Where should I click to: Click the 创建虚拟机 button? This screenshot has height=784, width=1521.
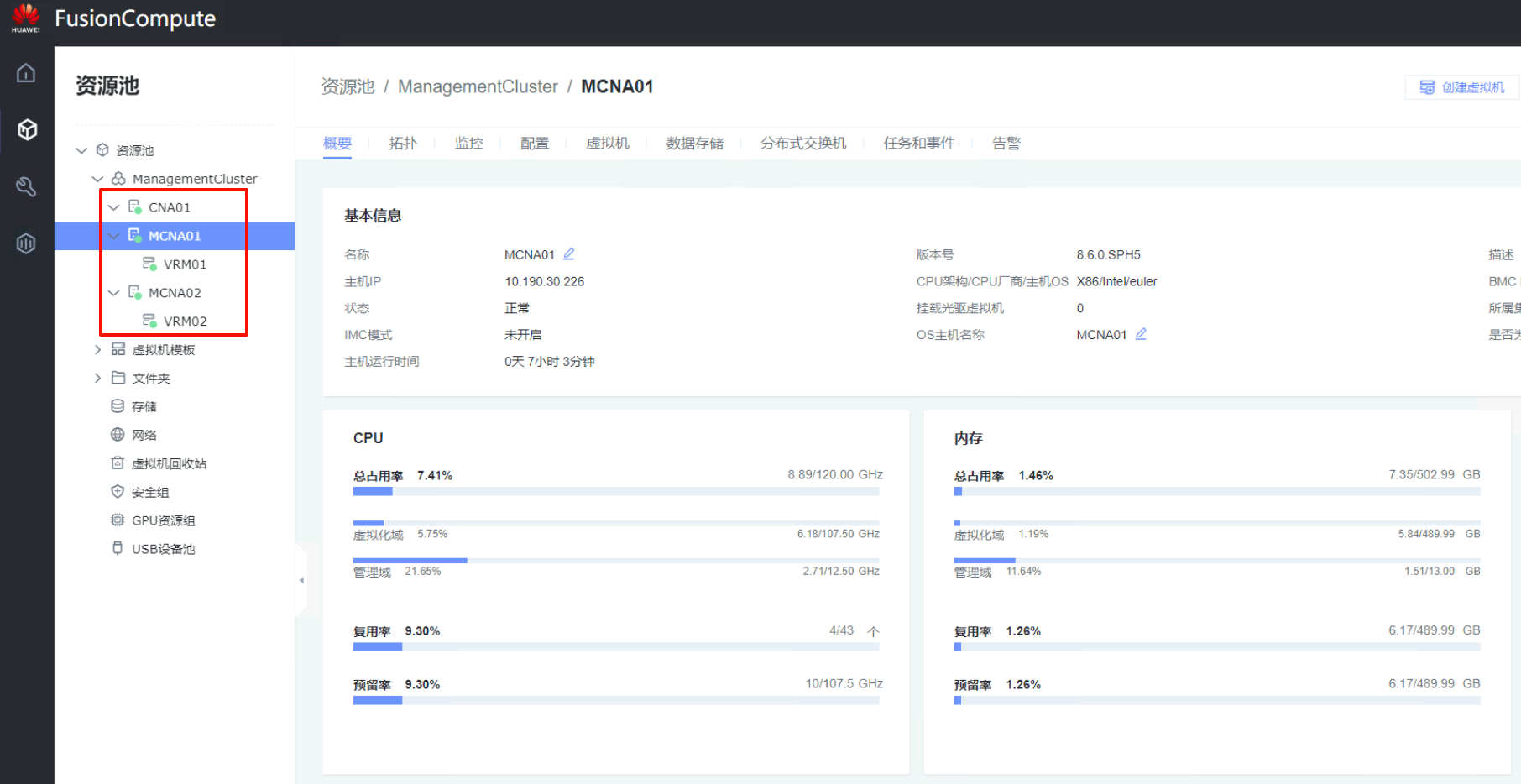pyautogui.click(x=1461, y=87)
